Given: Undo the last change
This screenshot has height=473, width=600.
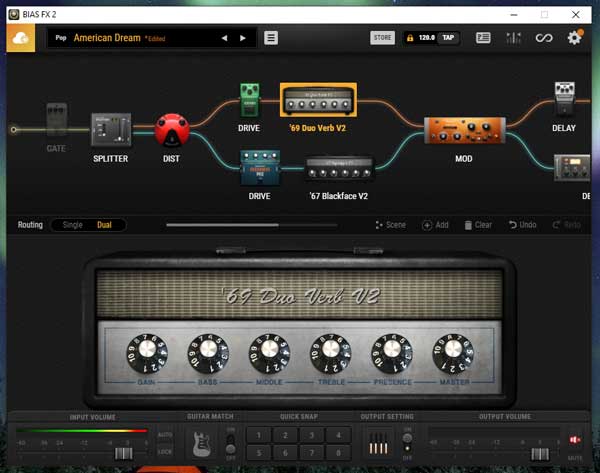Looking at the screenshot, I should (x=522, y=225).
